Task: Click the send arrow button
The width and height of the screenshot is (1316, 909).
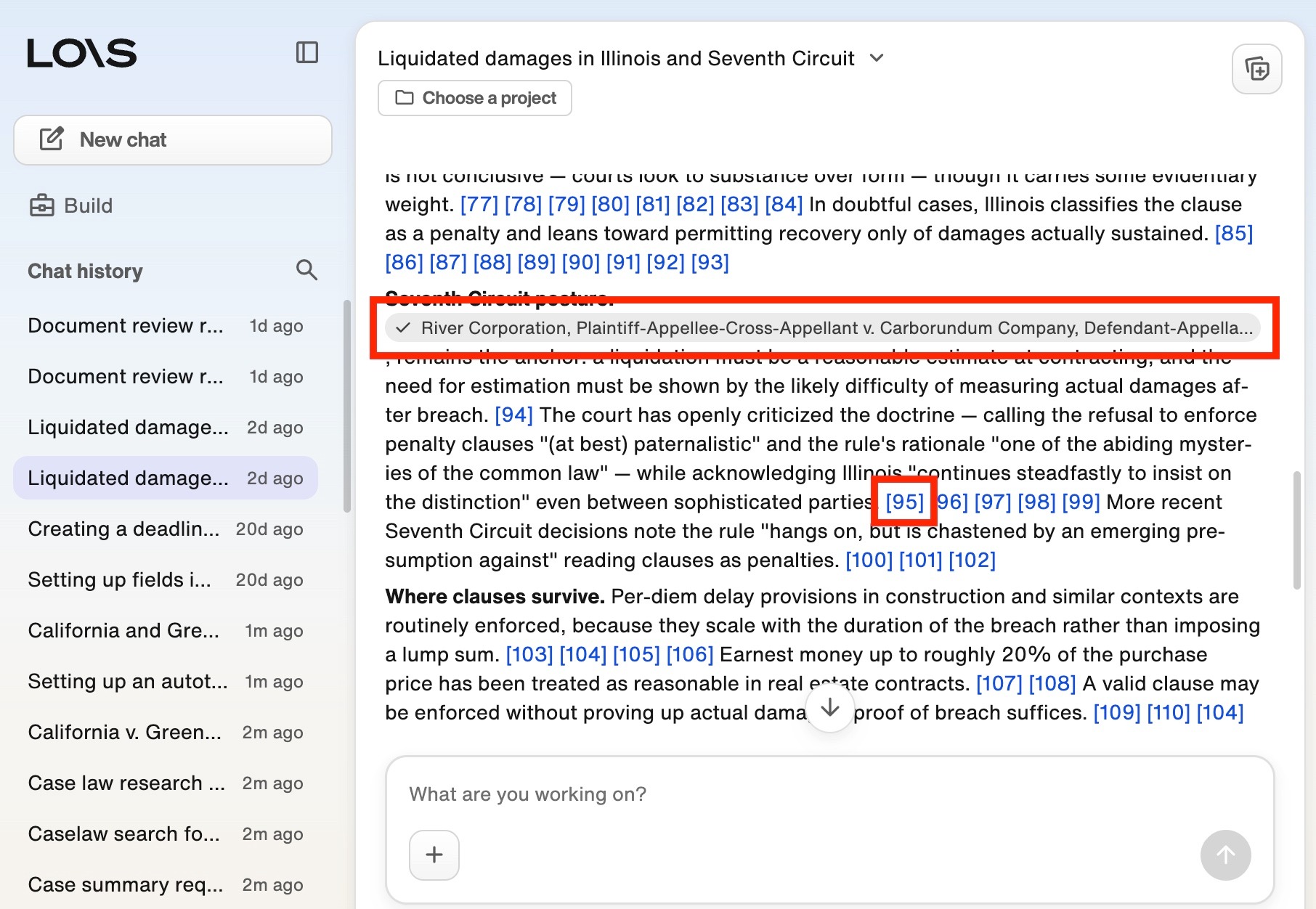Action: click(1225, 855)
